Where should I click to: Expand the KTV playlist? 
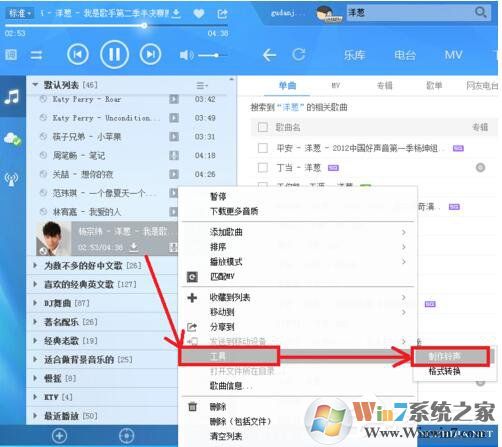35,397
